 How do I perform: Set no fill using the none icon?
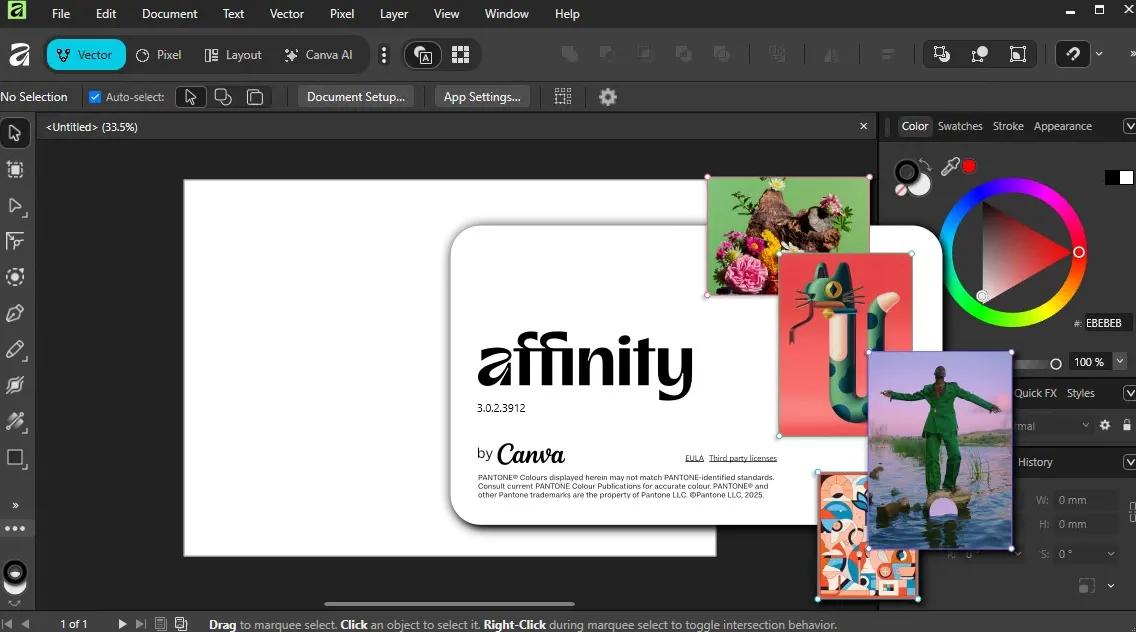(x=901, y=190)
